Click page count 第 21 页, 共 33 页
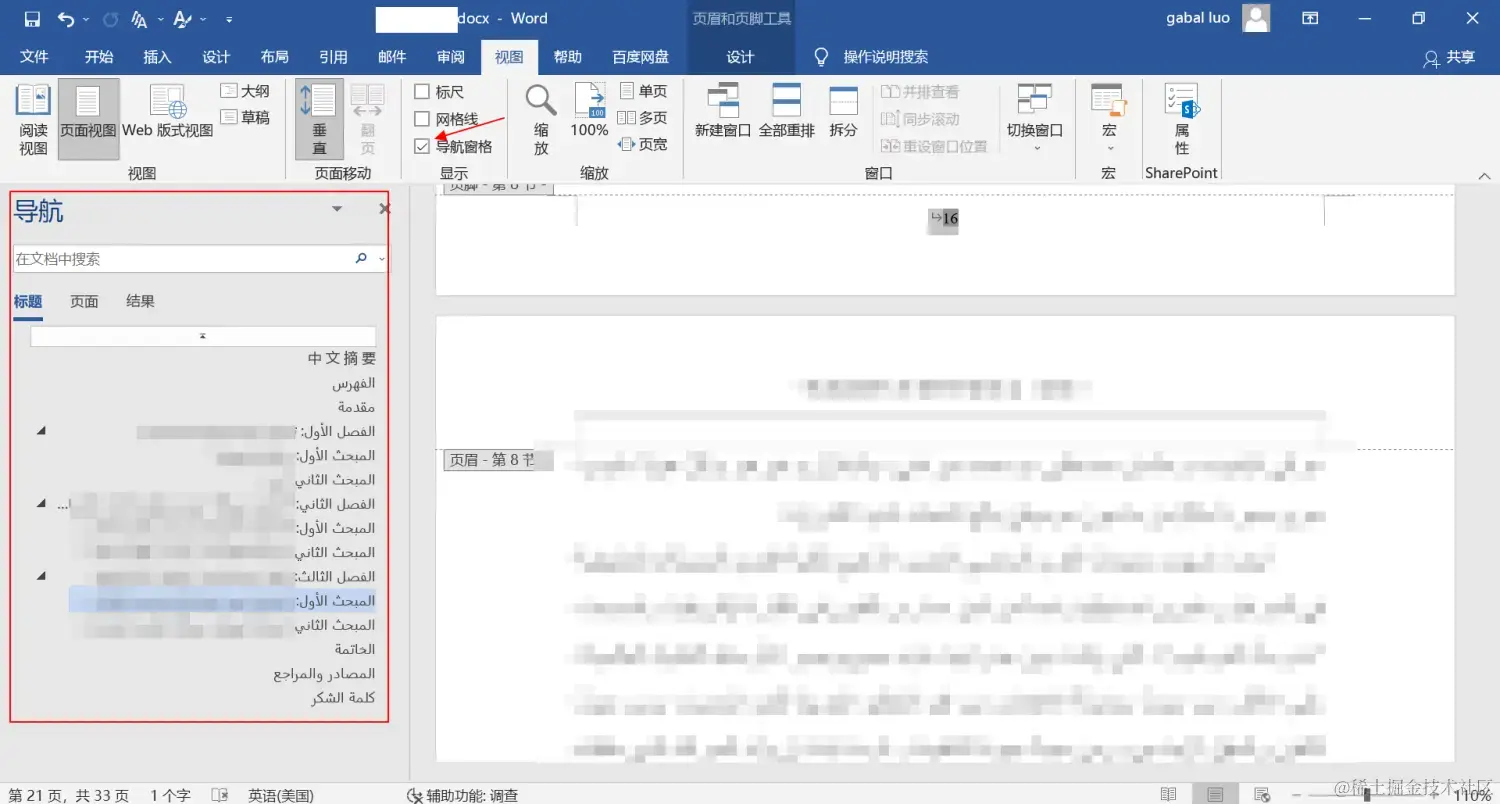The width and height of the screenshot is (1500, 804). click(x=67, y=795)
